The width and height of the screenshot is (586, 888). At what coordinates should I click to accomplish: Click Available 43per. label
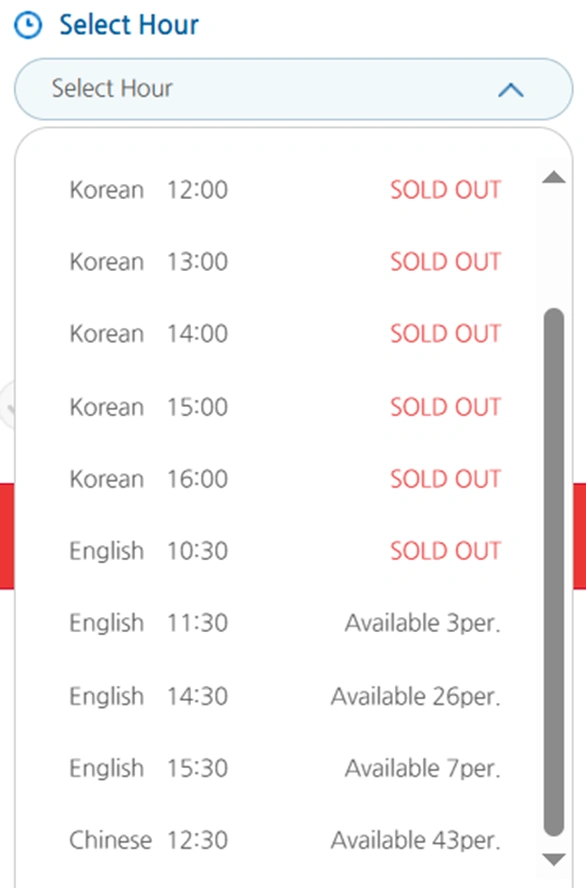[x=416, y=840]
